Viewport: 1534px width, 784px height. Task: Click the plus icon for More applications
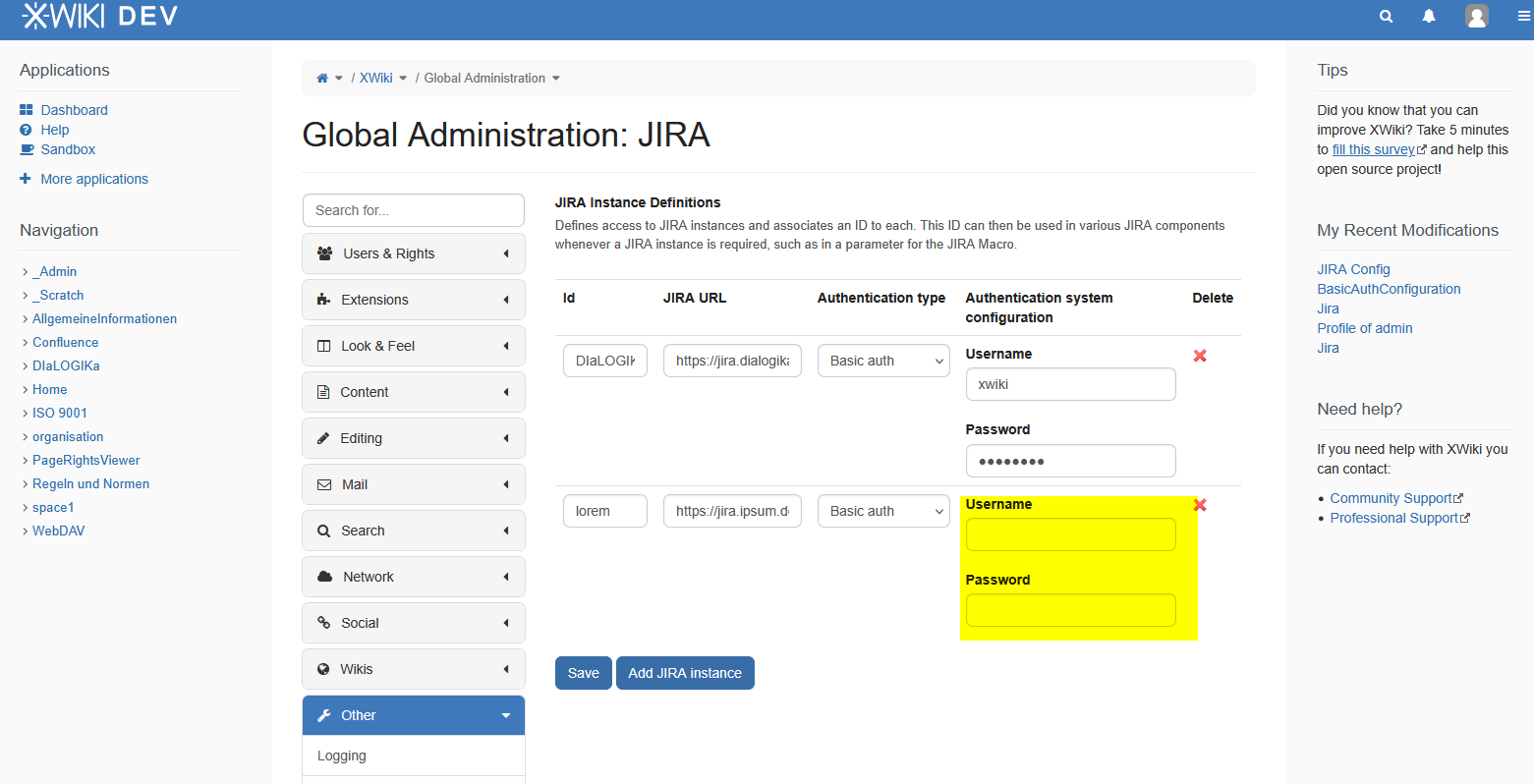pos(26,179)
